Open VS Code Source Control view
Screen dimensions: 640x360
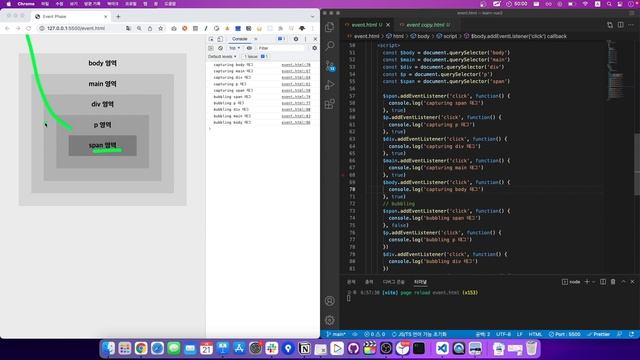click(330, 65)
